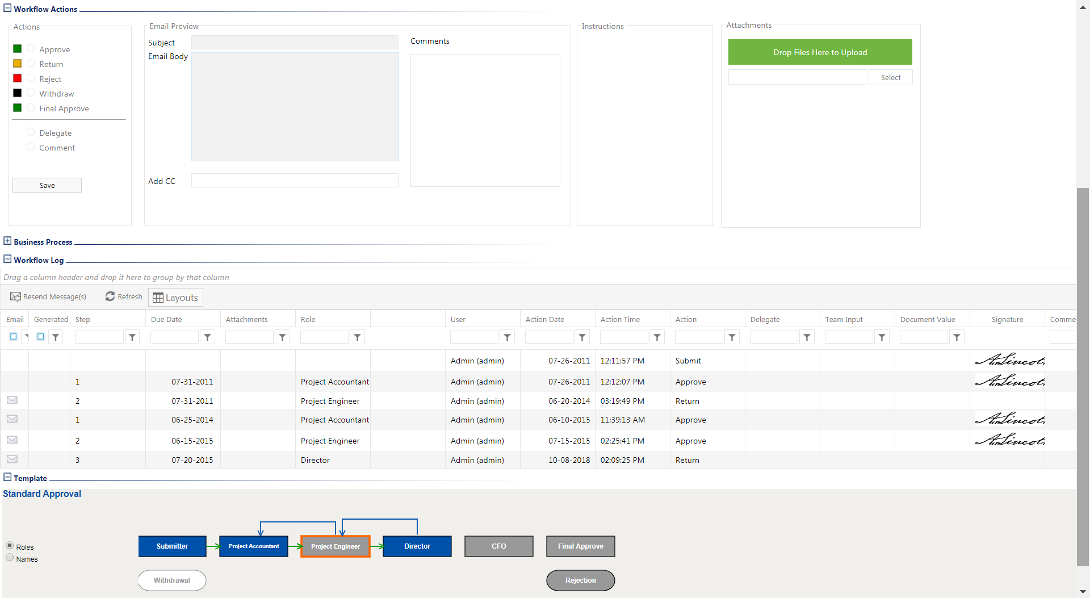Open the filter icon for the Role column
This screenshot has height=600, width=1091.
pos(357,338)
